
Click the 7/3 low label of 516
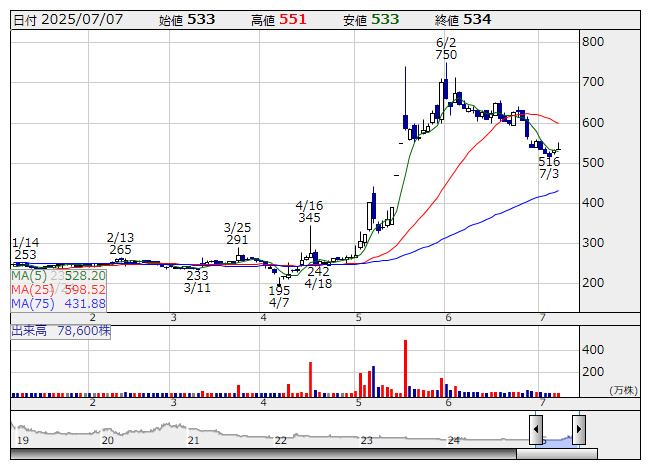[549, 168]
